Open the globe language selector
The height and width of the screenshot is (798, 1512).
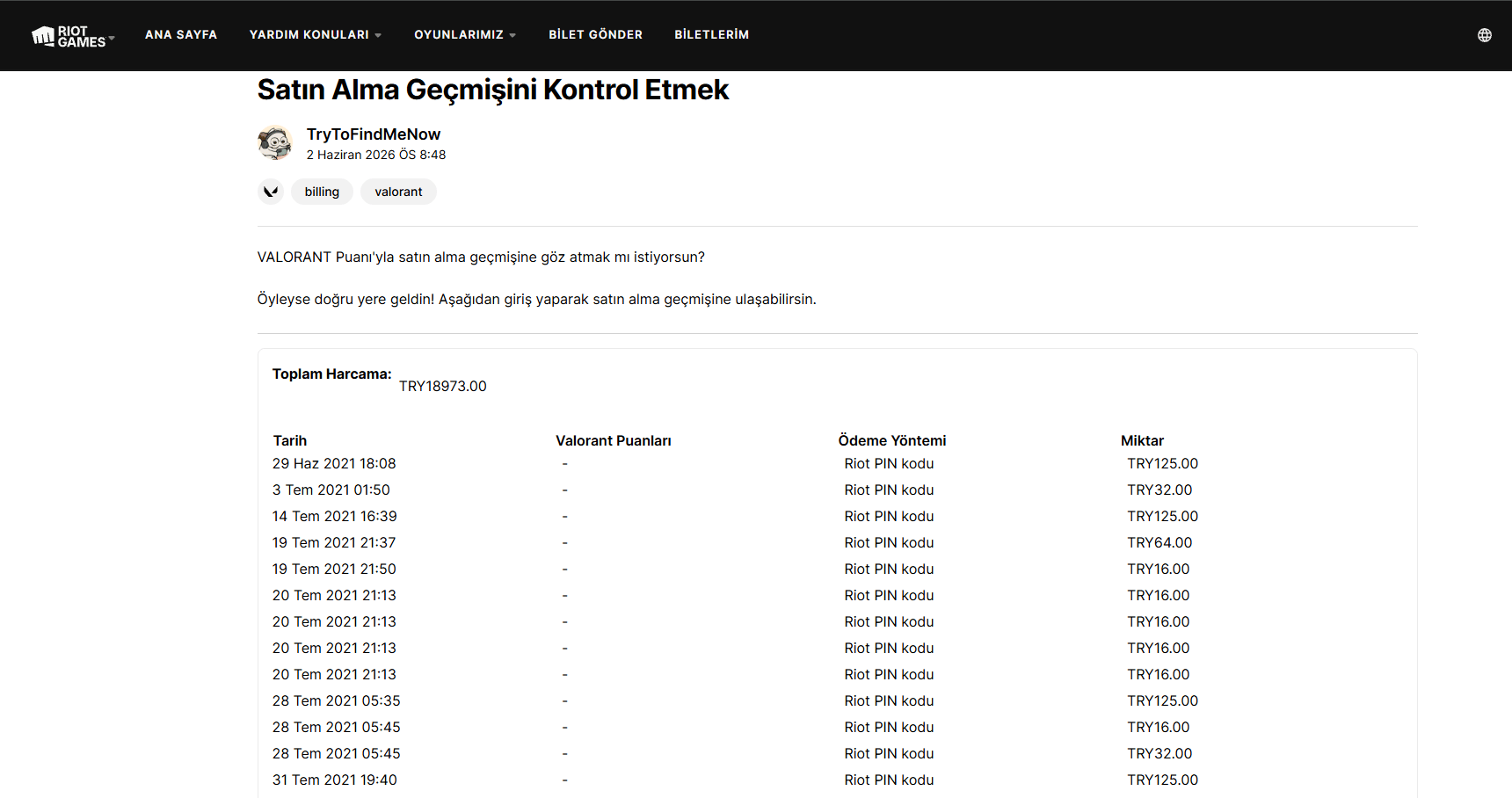click(1484, 35)
